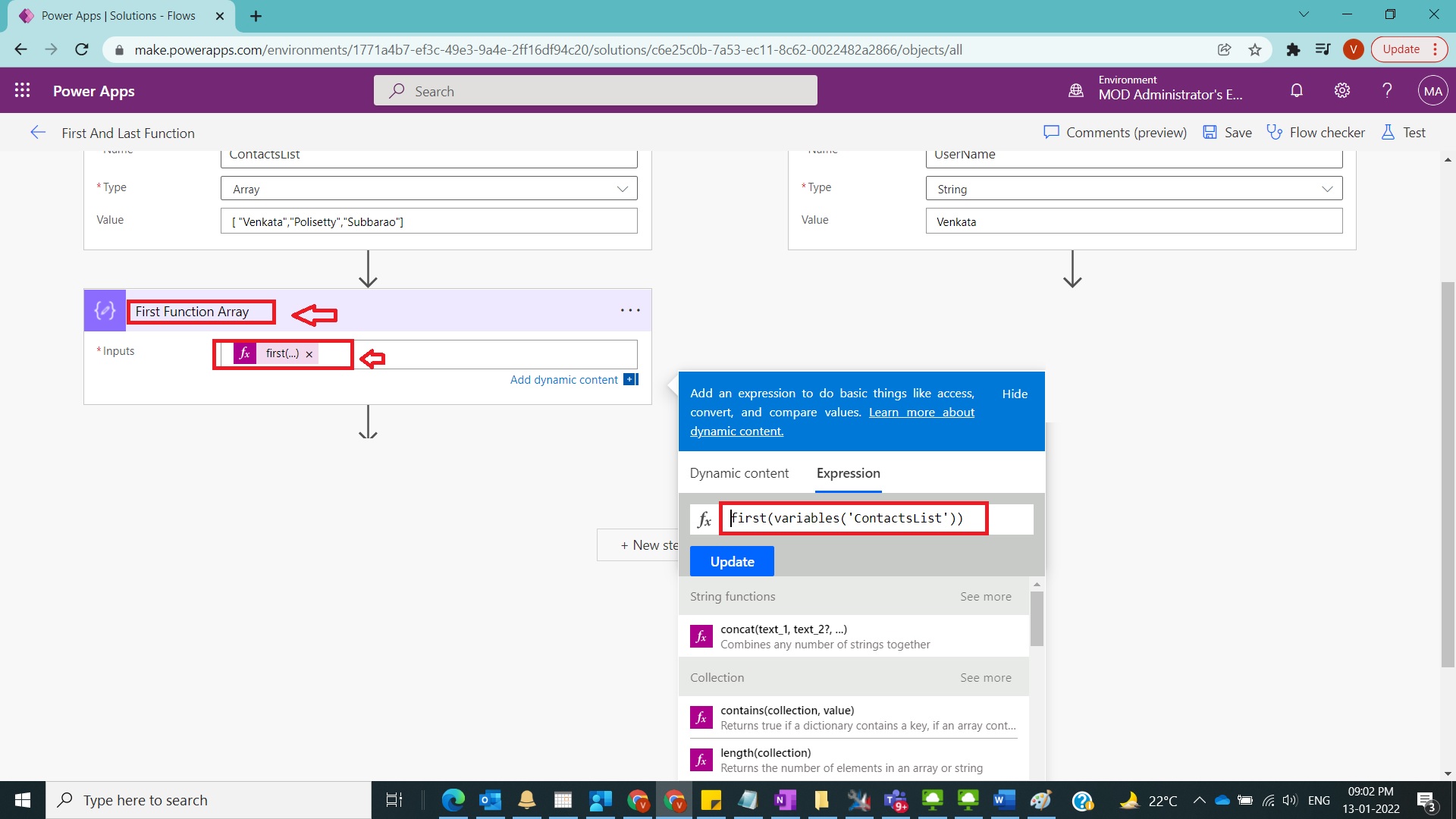The image size is (1456, 819).
Task: Expand the String type dropdown
Action: click(x=1327, y=189)
